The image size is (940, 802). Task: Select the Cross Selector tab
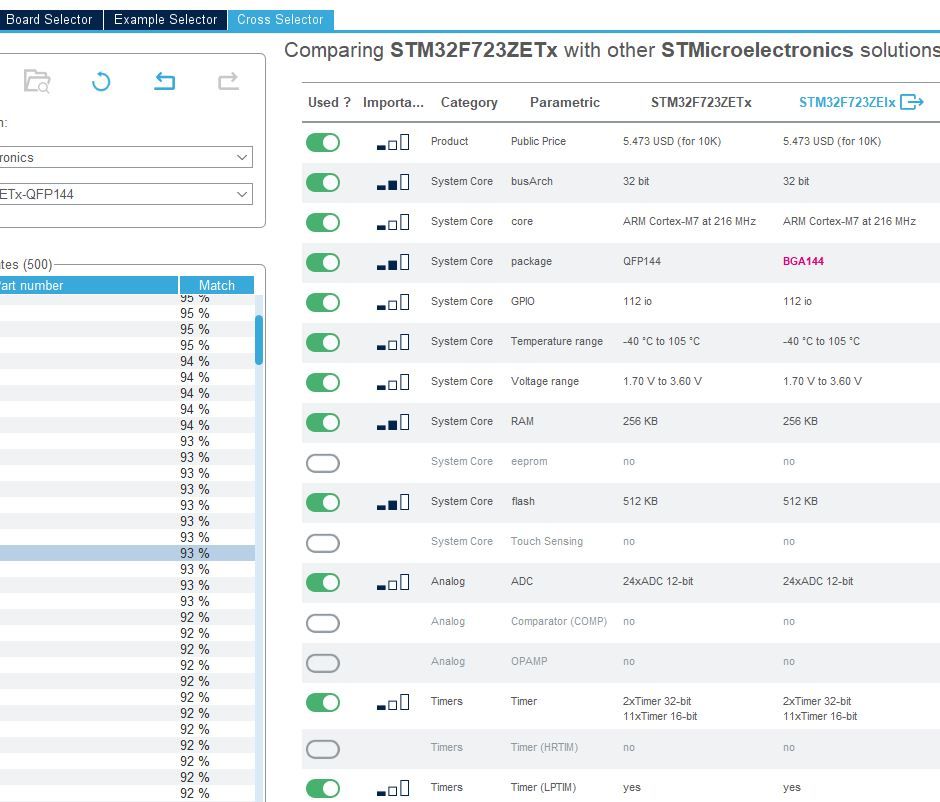280,19
